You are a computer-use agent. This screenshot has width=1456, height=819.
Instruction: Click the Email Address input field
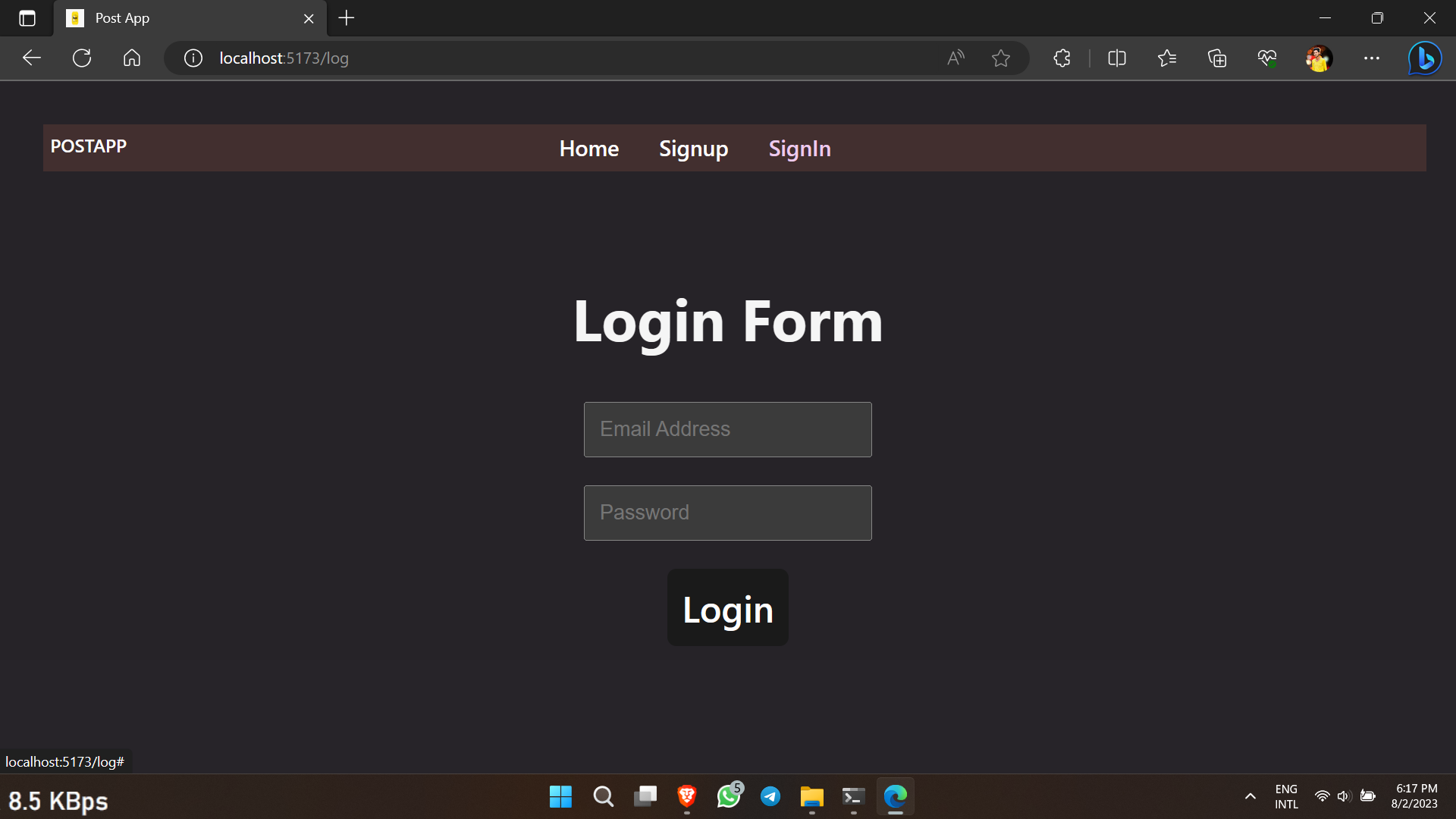tap(727, 429)
